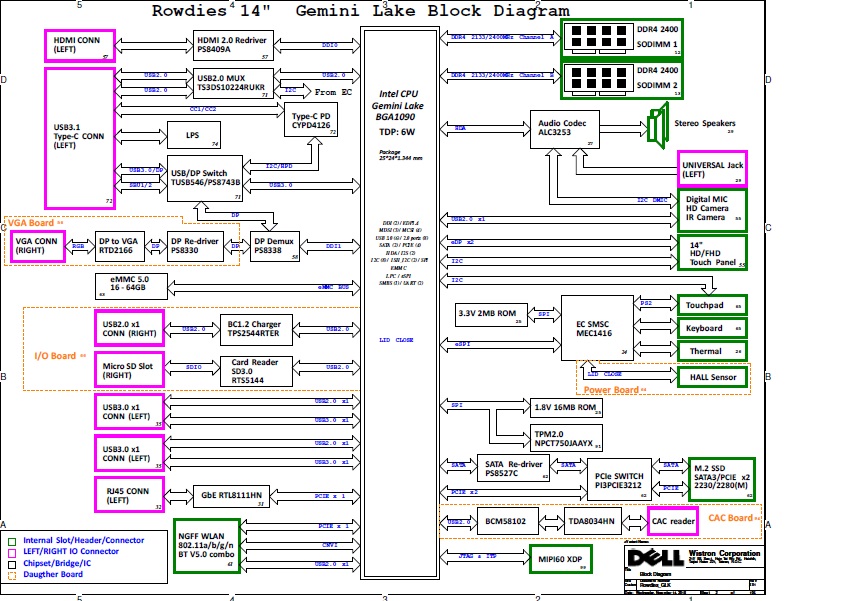
Task: Click the HDMI CONN (LEFT) block
Action: [80, 46]
